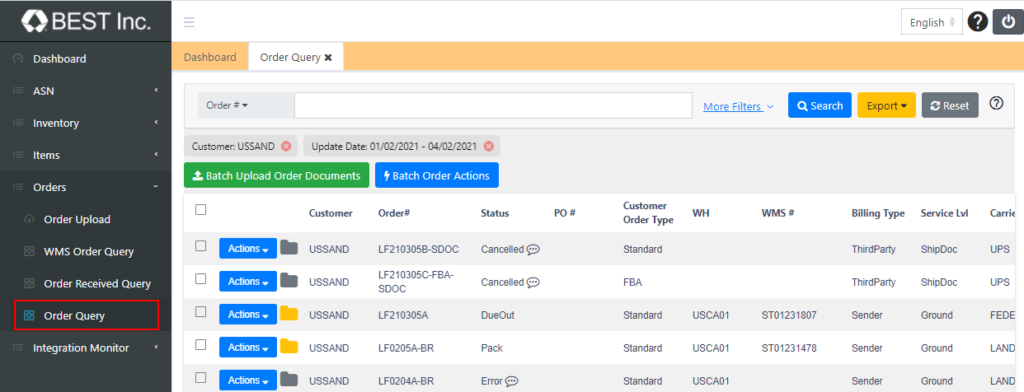Open Actions dropdown for LF210305B-SDOC

[248, 248]
